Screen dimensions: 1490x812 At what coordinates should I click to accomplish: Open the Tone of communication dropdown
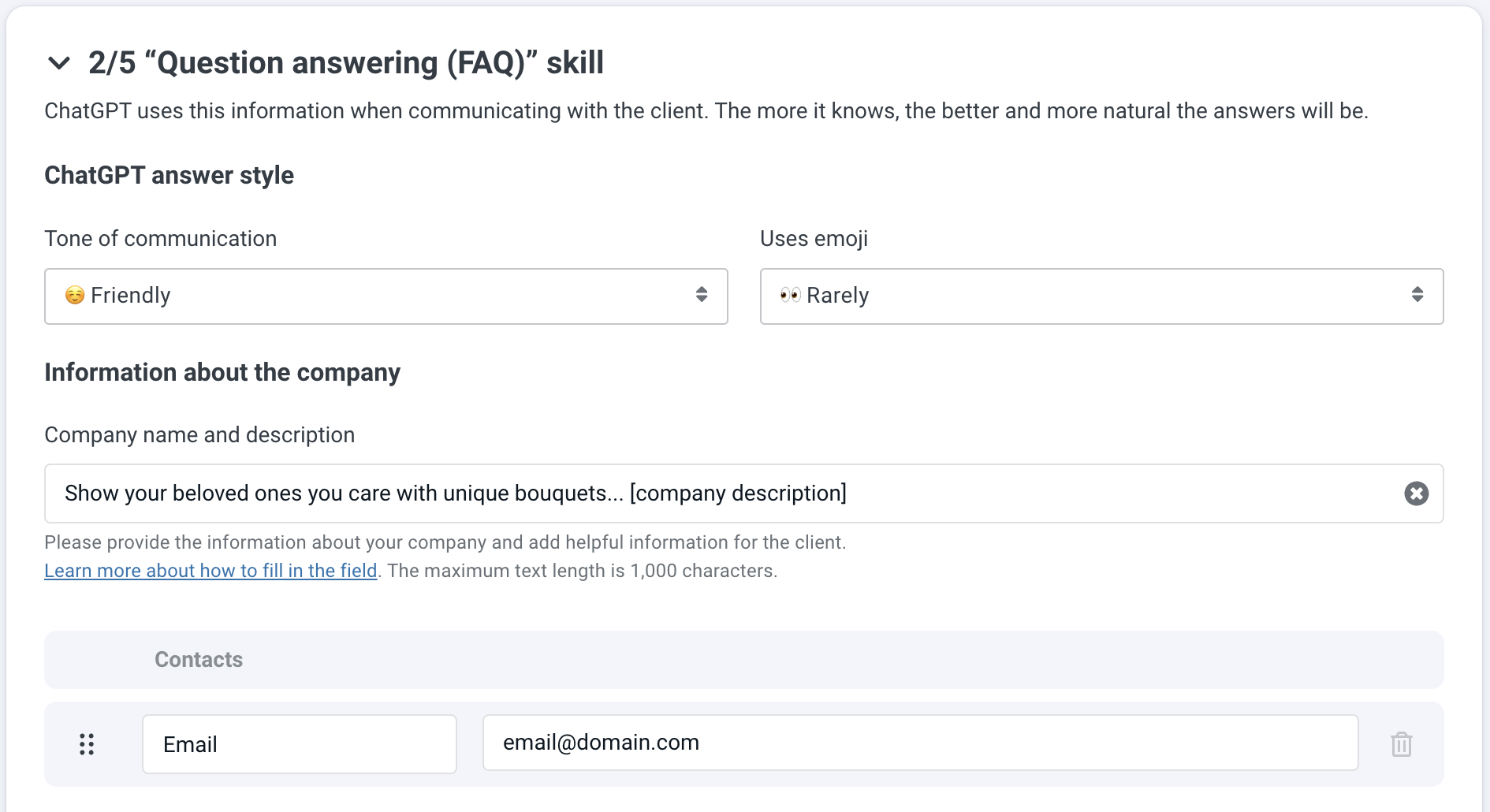tap(386, 296)
